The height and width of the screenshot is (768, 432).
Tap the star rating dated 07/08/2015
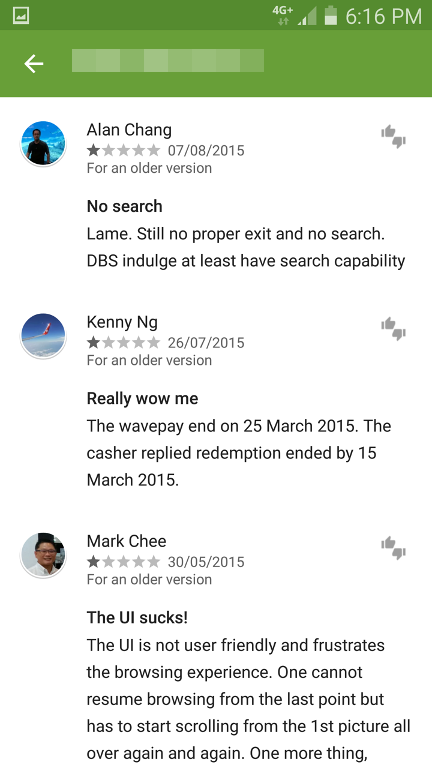click(123, 150)
